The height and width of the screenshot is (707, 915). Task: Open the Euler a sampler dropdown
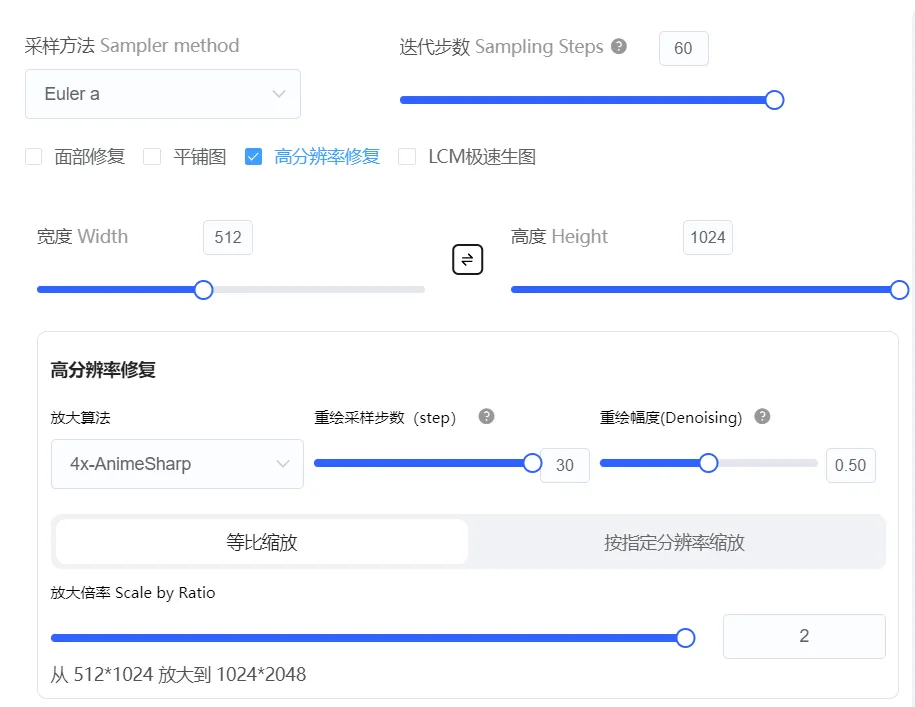pos(163,94)
